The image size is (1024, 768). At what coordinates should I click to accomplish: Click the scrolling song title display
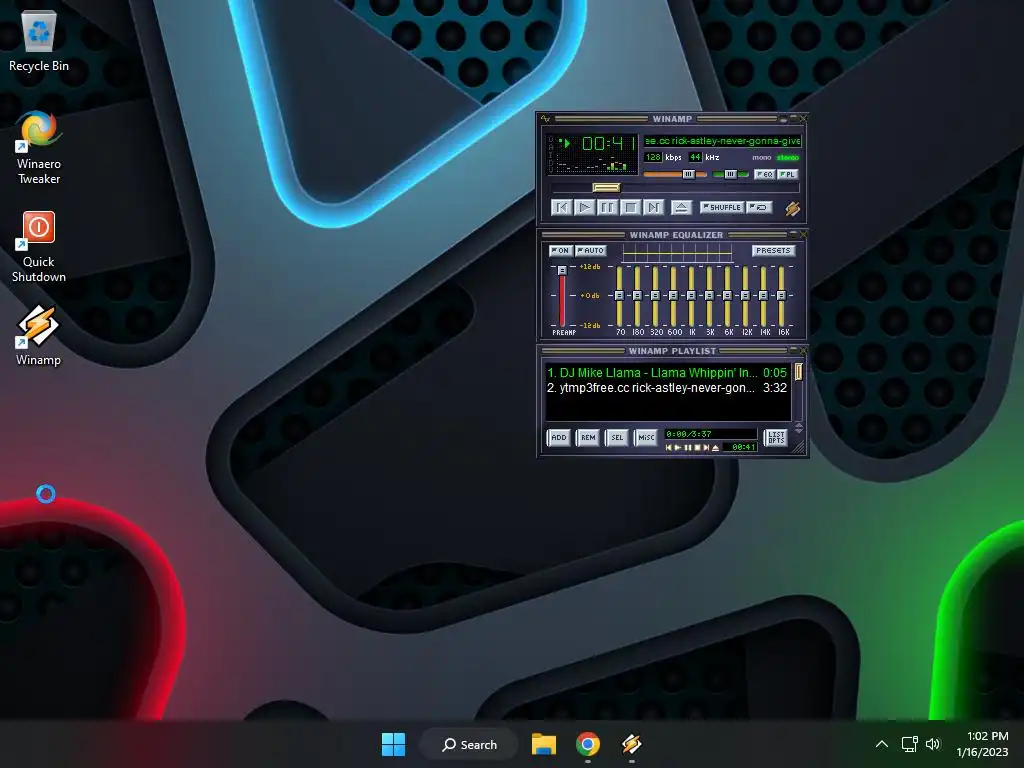[722, 141]
